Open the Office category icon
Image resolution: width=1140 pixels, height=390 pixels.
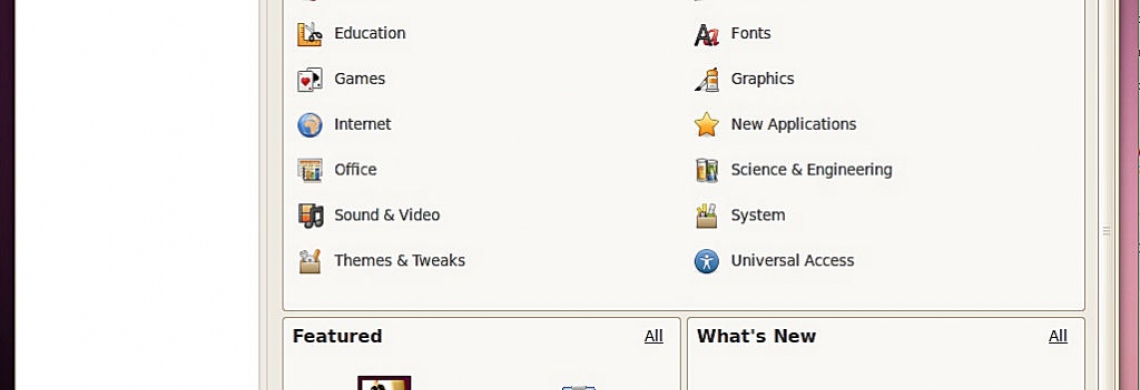click(x=310, y=170)
